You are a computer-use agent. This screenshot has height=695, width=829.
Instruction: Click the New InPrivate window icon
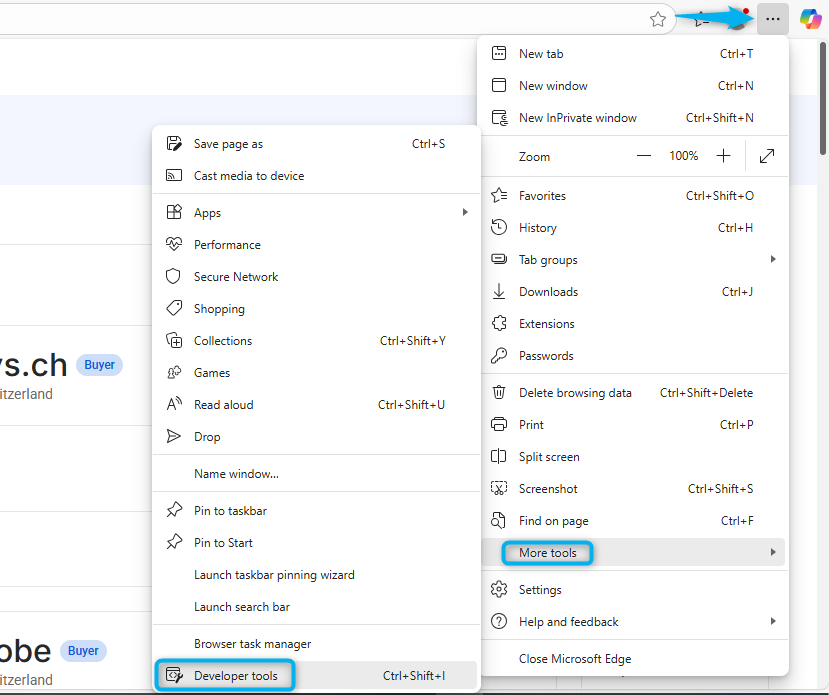(x=499, y=117)
